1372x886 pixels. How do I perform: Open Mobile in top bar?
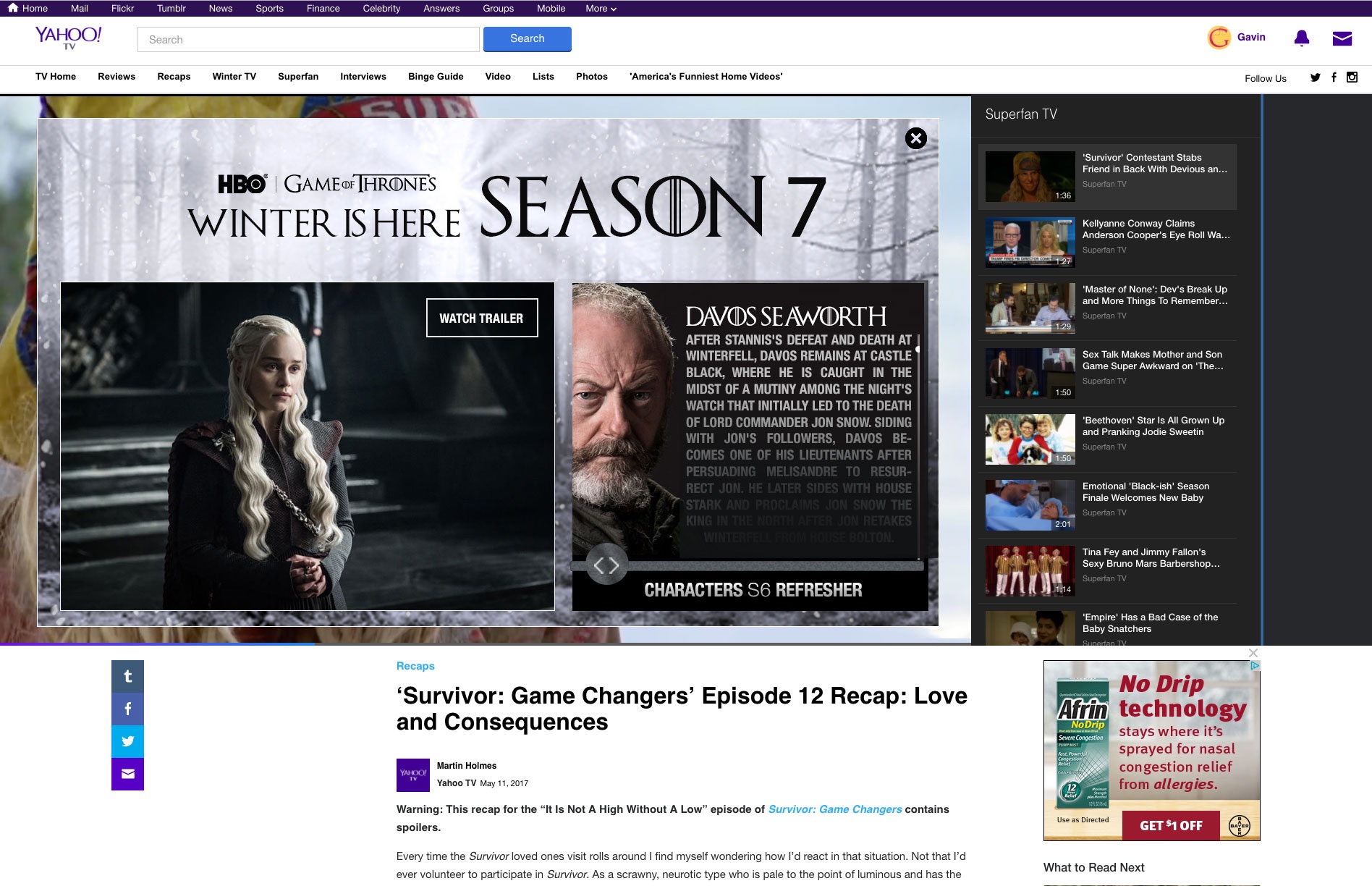click(551, 9)
